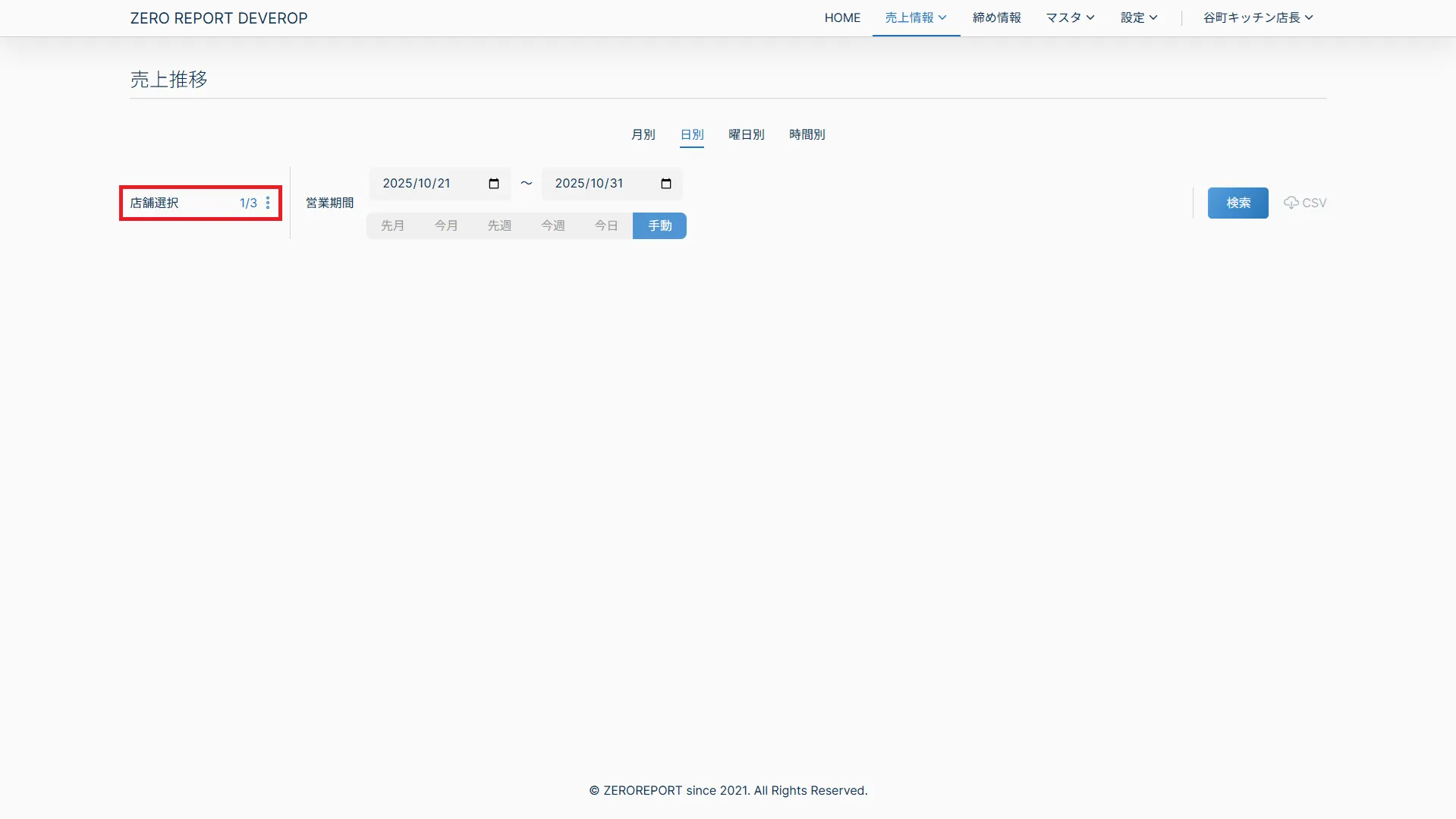Switch to the 月別 tab
This screenshot has height=819, width=1456.
(643, 134)
